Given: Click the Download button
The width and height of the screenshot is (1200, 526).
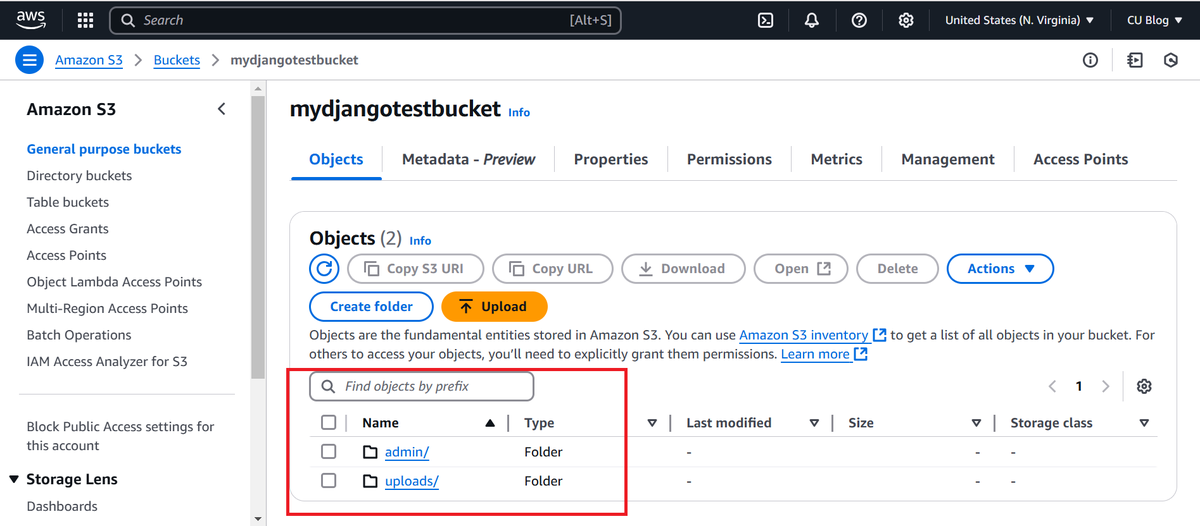Looking at the screenshot, I should (683, 269).
